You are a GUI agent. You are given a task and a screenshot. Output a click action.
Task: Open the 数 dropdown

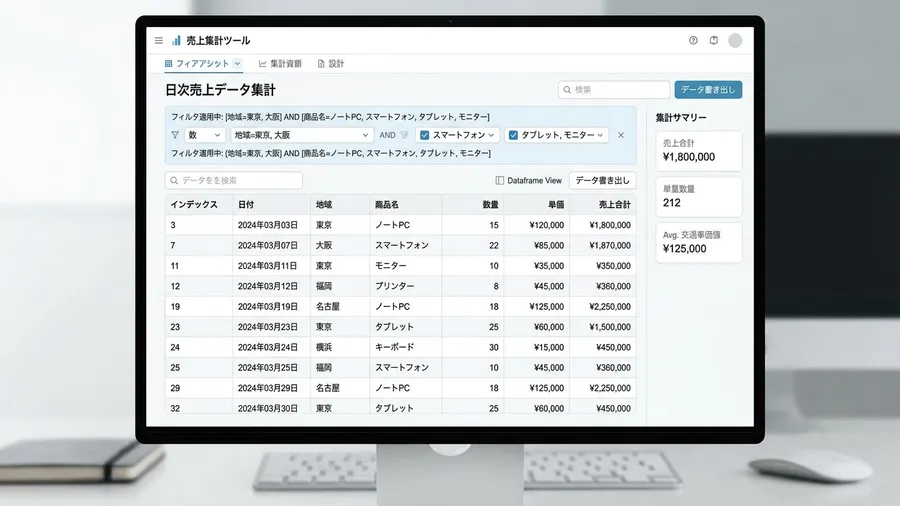click(204, 135)
